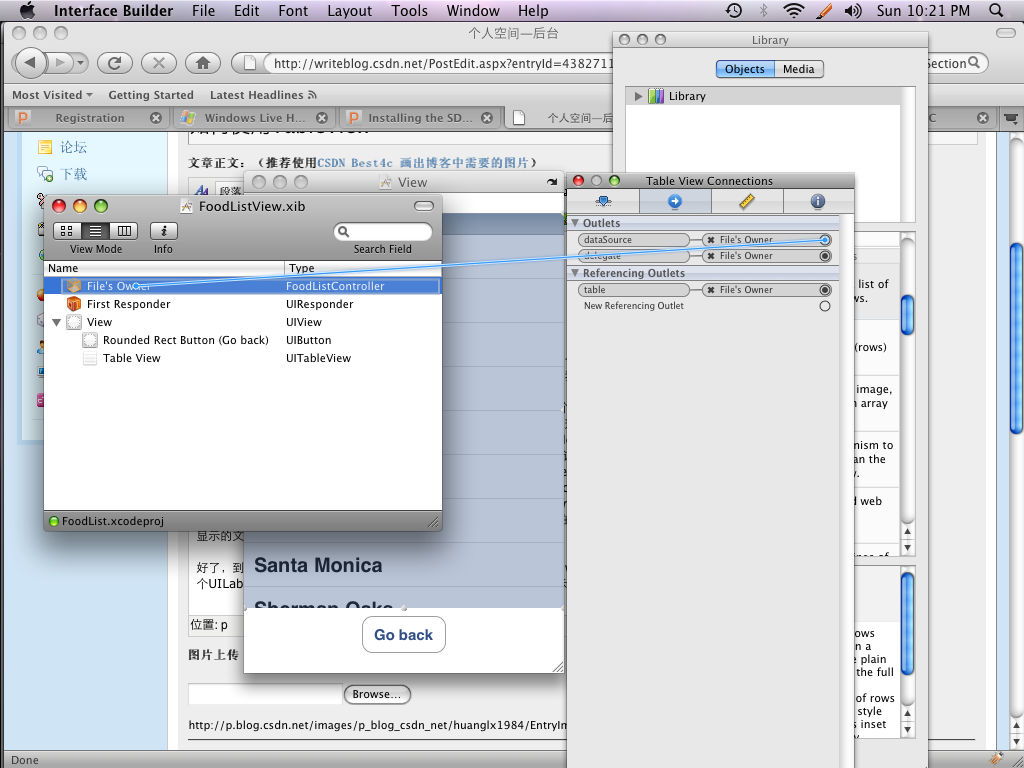Click the Library list scrollbar thumb

pyautogui.click(x=908, y=315)
